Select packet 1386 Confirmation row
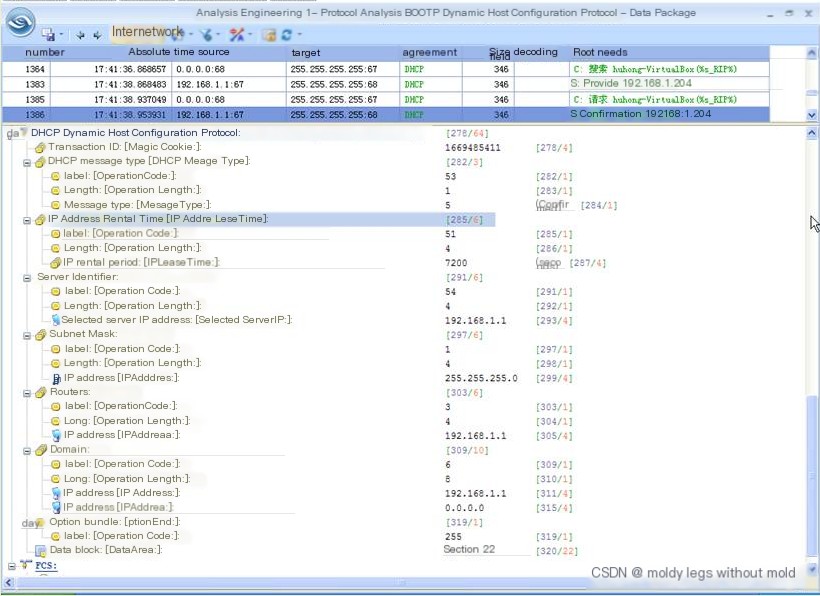The height and width of the screenshot is (596, 820). pyautogui.click(x=385, y=114)
